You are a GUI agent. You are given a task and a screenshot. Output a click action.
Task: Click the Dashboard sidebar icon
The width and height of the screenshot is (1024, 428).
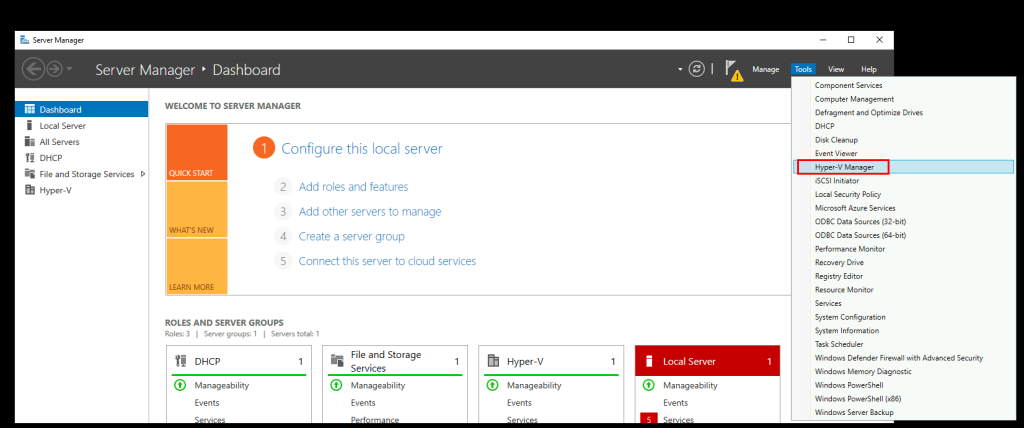coord(29,110)
